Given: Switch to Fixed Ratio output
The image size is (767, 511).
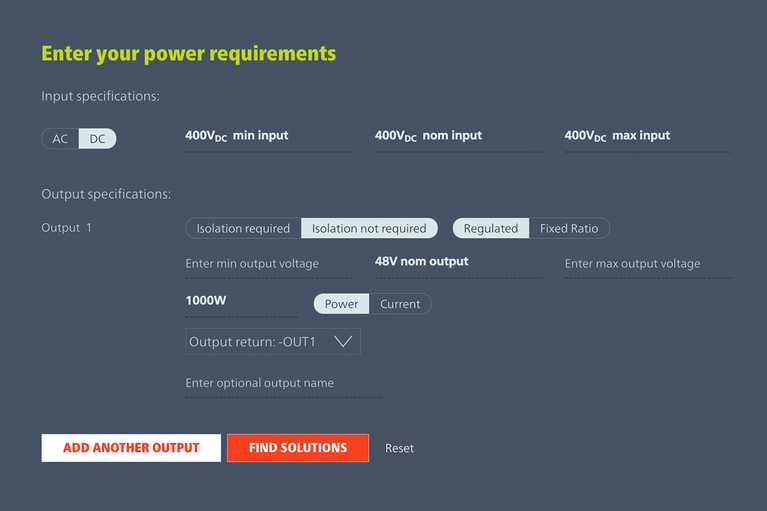Looking at the screenshot, I should point(568,229).
